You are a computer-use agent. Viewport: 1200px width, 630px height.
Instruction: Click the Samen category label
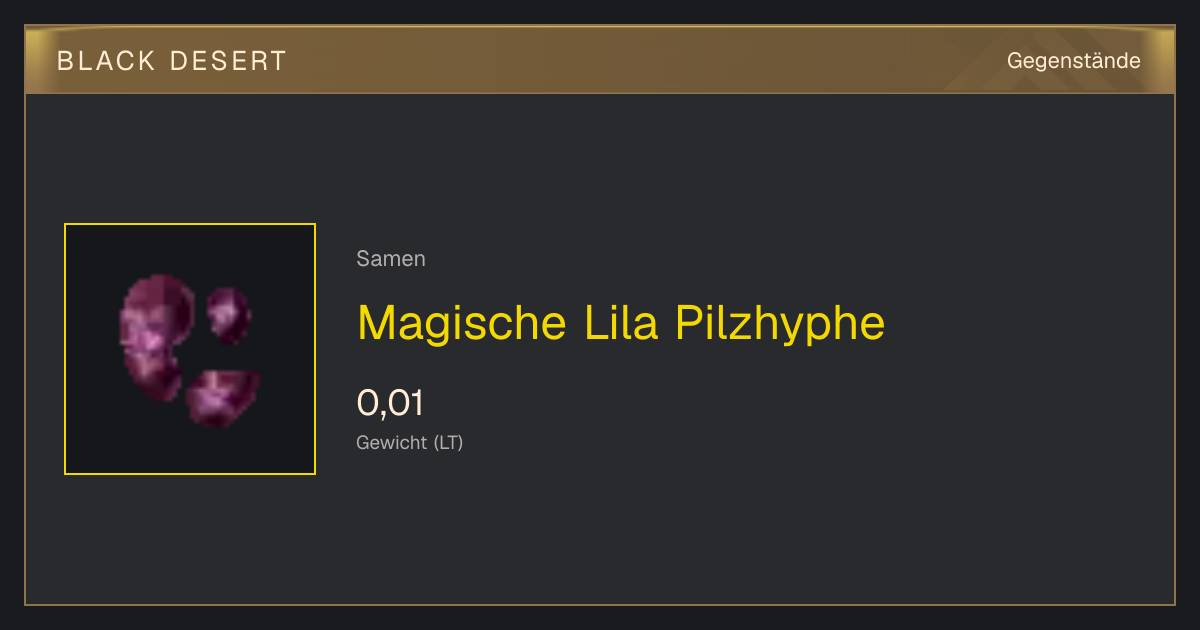pyautogui.click(x=391, y=259)
